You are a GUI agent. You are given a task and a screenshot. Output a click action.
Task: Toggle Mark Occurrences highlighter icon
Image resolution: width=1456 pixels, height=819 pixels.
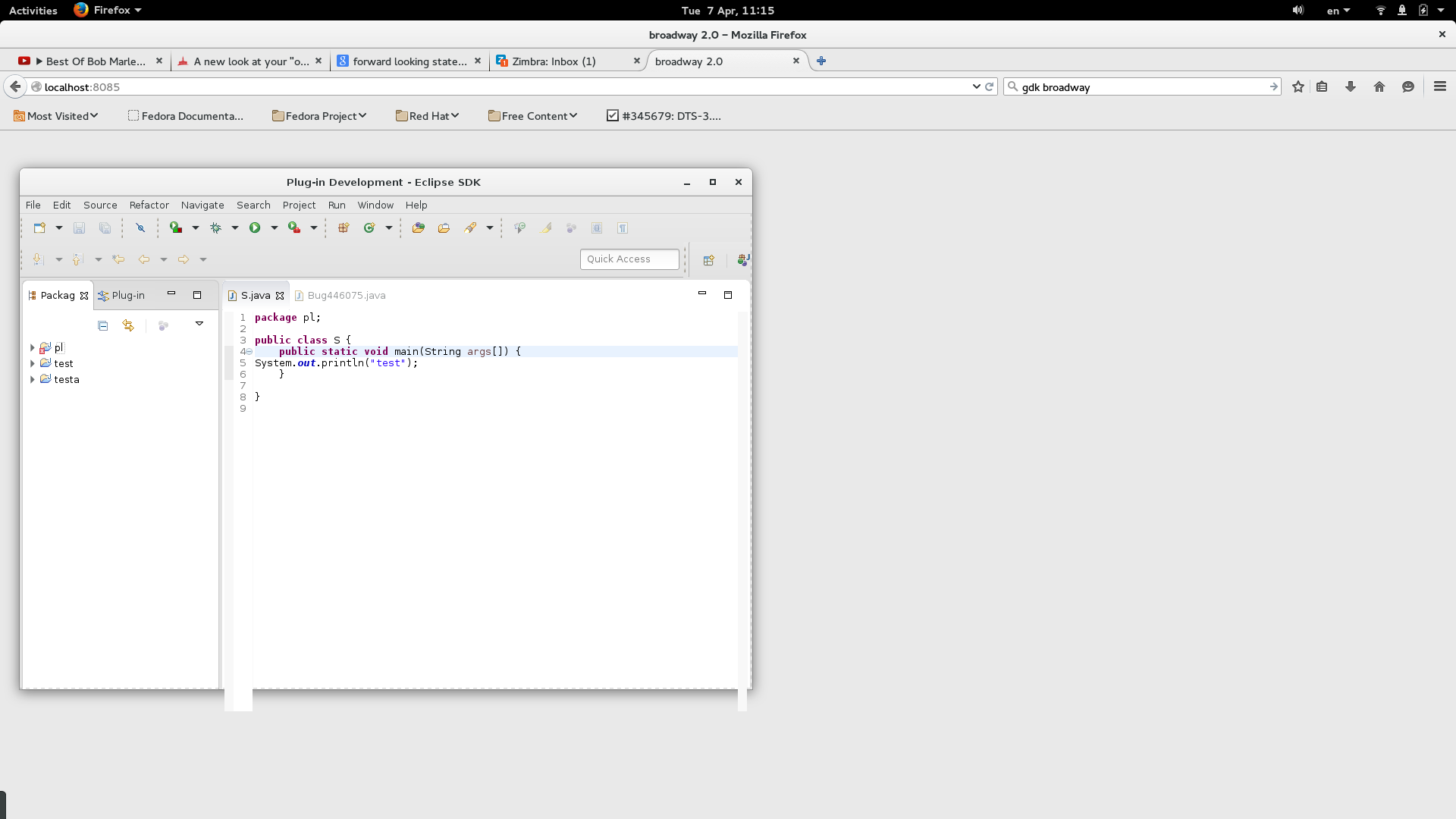click(x=546, y=227)
